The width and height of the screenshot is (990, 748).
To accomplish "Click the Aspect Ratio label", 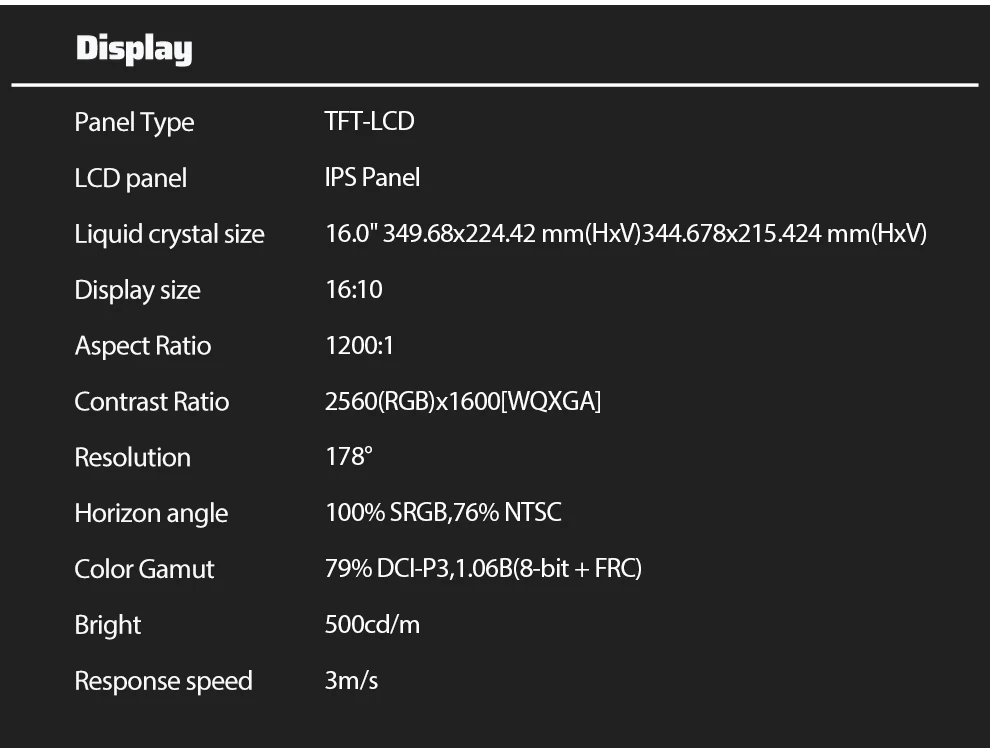I will (143, 346).
